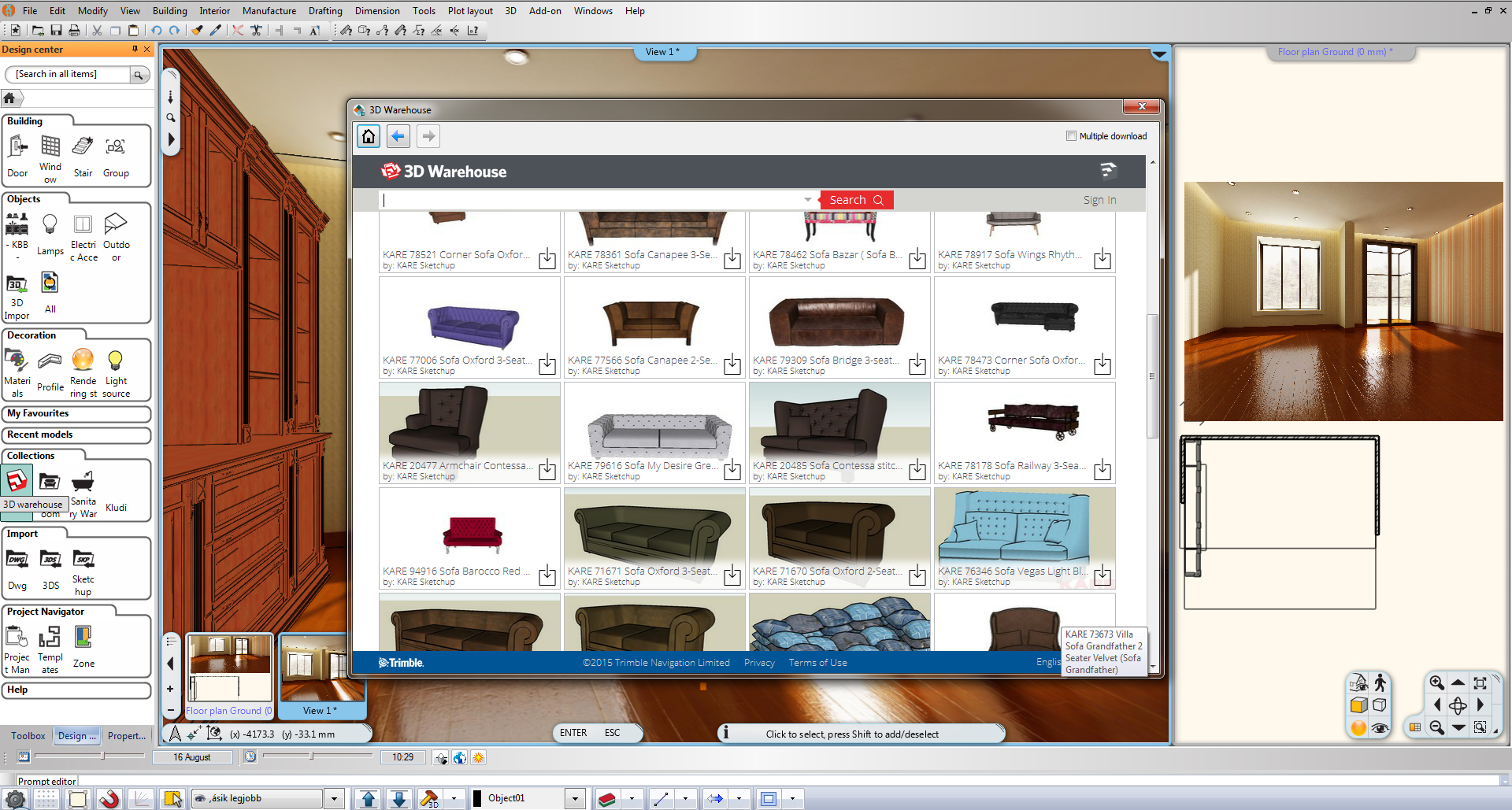Image resolution: width=1512 pixels, height=810 pixels.
Task: Open the Lamps objects category
Action: [50, 234]
